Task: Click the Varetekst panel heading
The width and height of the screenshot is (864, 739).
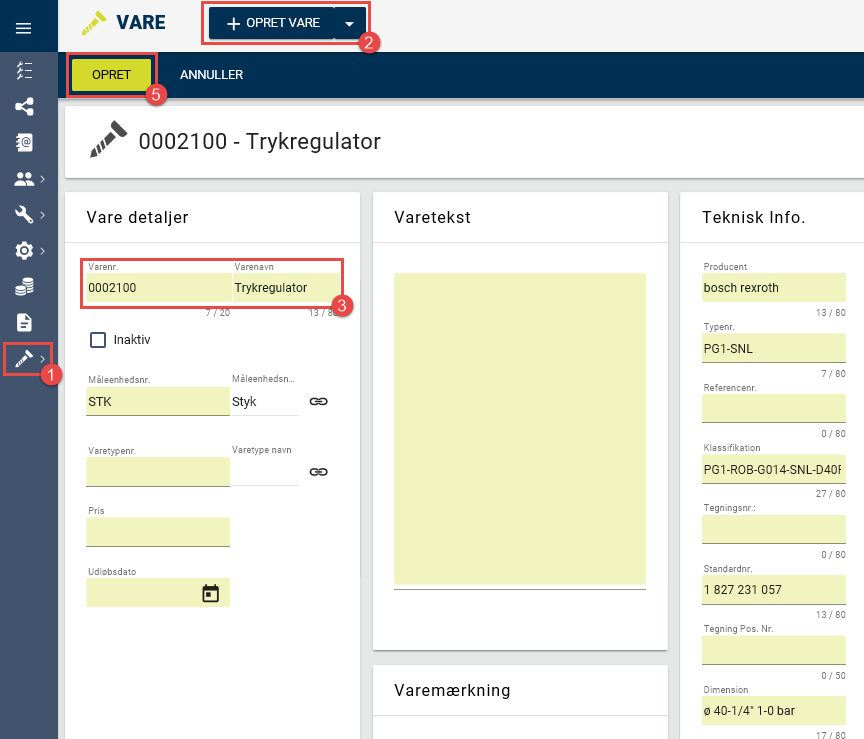Action: click(x=433, y=217)
